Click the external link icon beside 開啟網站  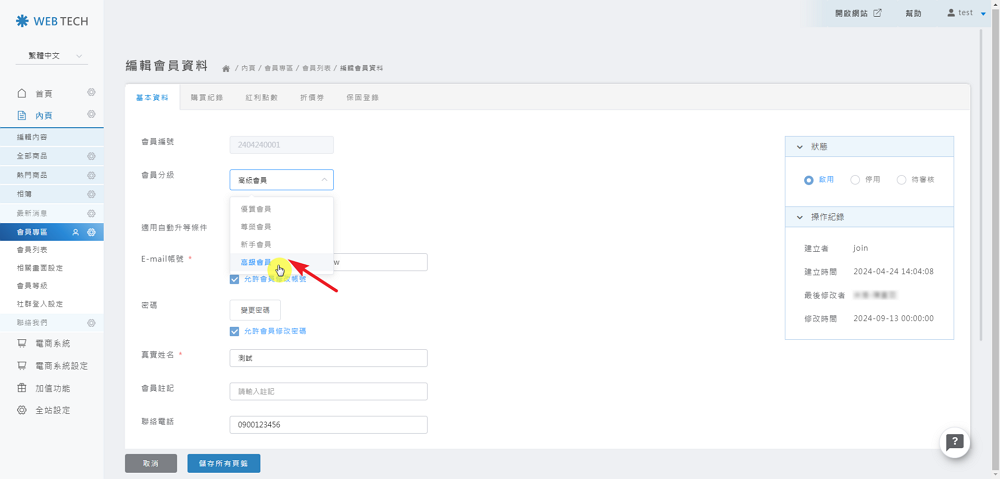878,13
